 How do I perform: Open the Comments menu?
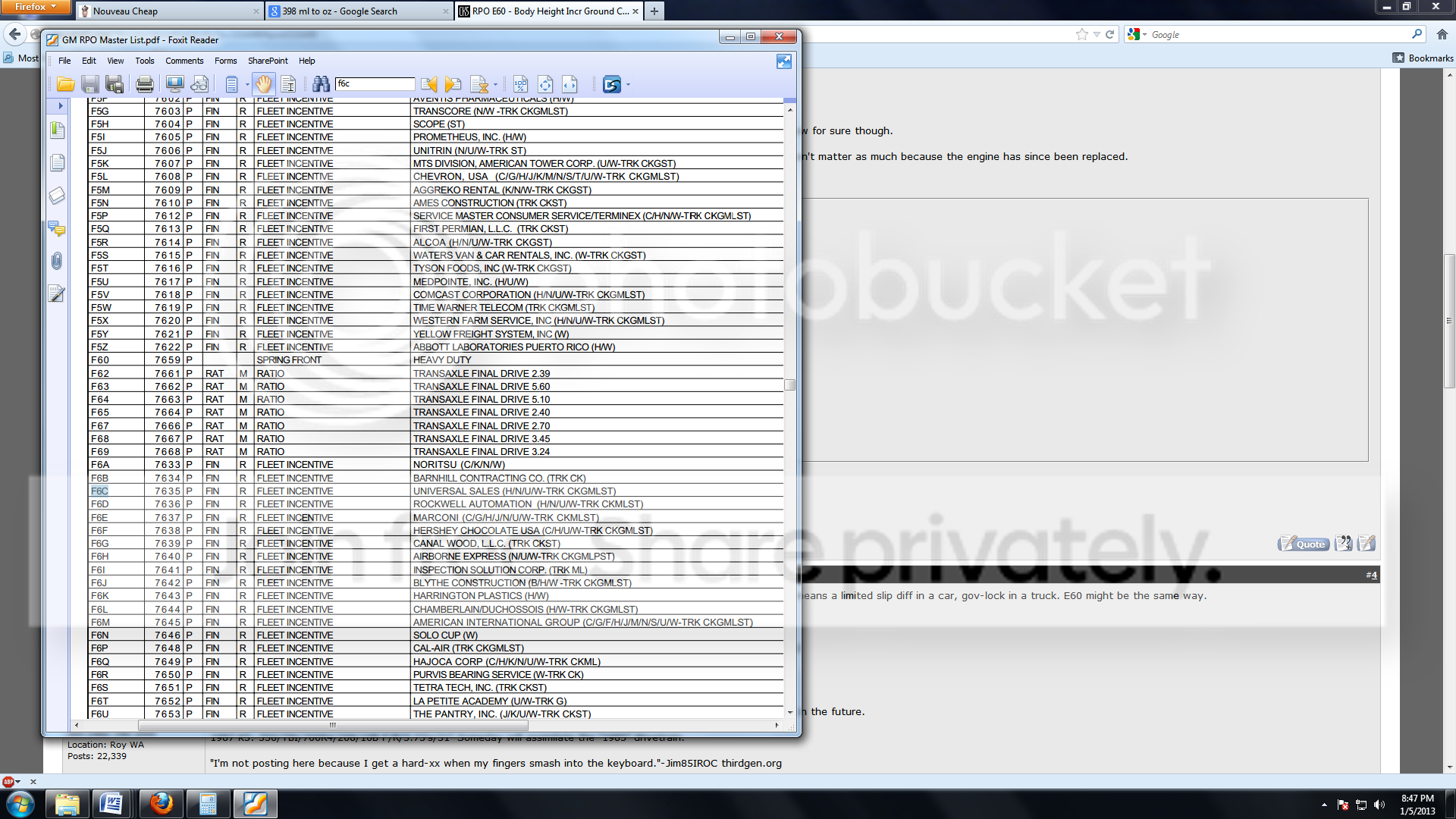pos(184,61)
